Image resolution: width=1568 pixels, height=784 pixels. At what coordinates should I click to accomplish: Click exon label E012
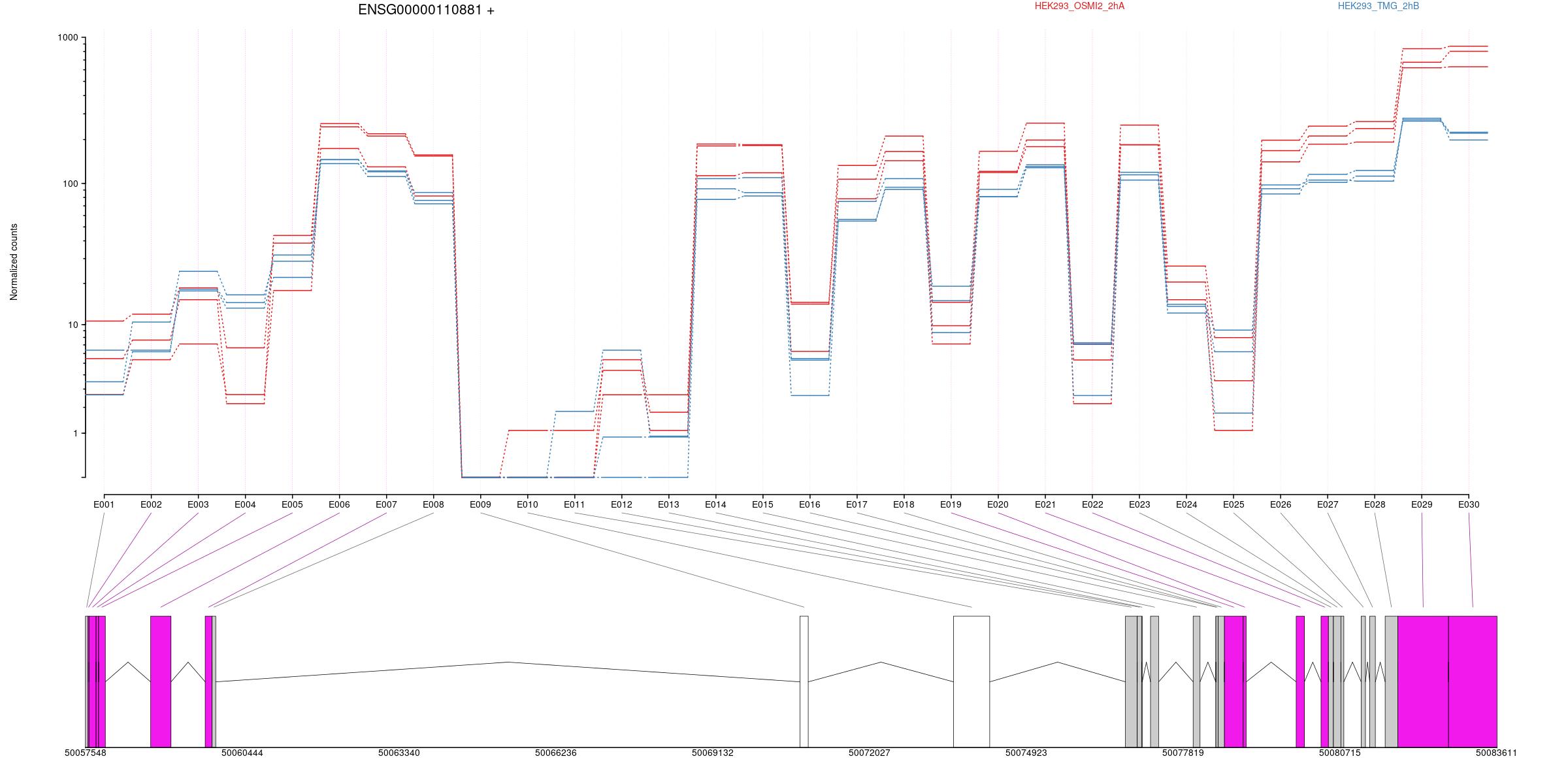click(621, 504)
